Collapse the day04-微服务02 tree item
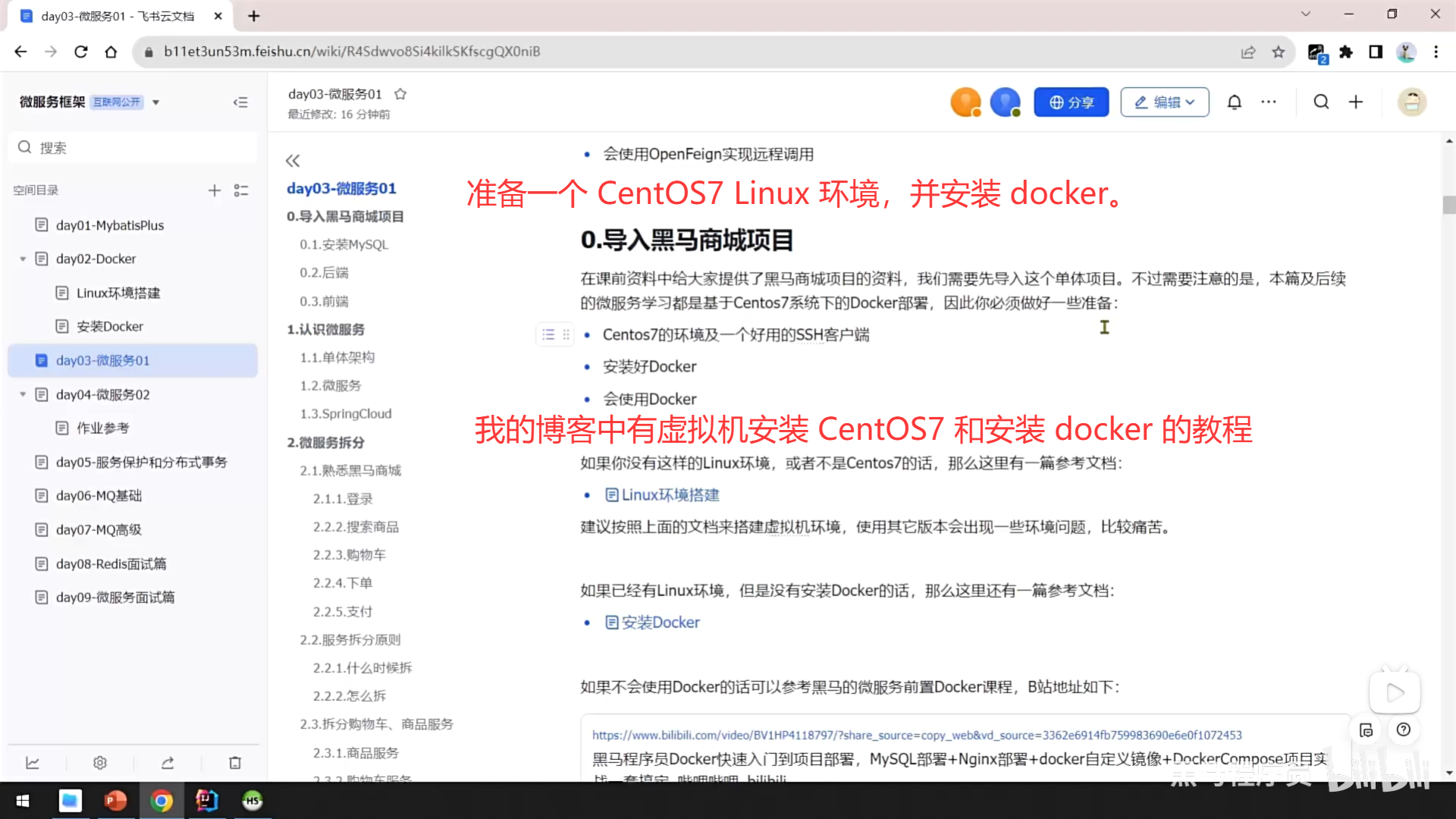 23,394
